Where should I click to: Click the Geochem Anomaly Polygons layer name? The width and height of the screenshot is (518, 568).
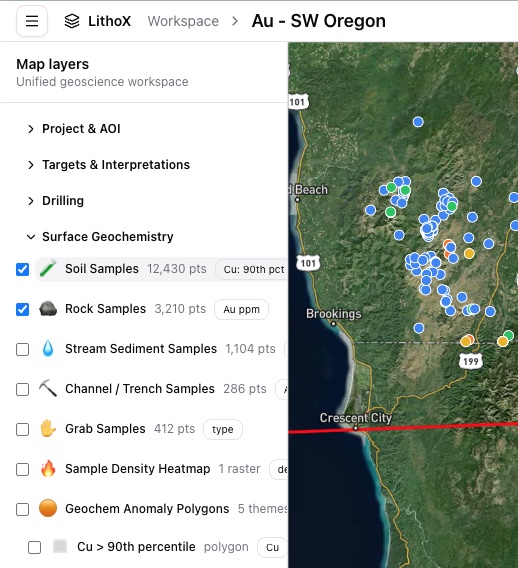147,509
